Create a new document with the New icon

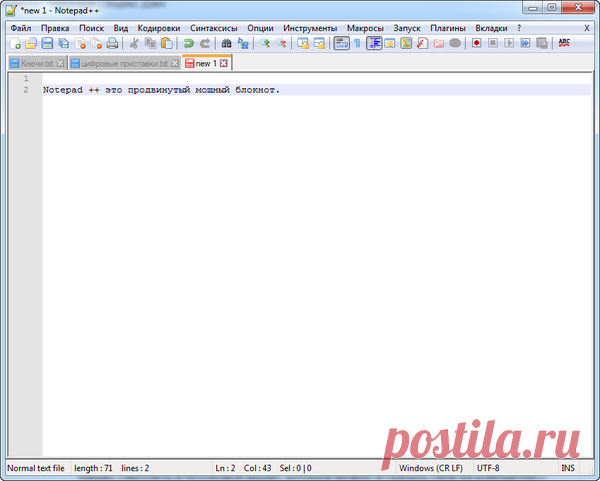15,43
